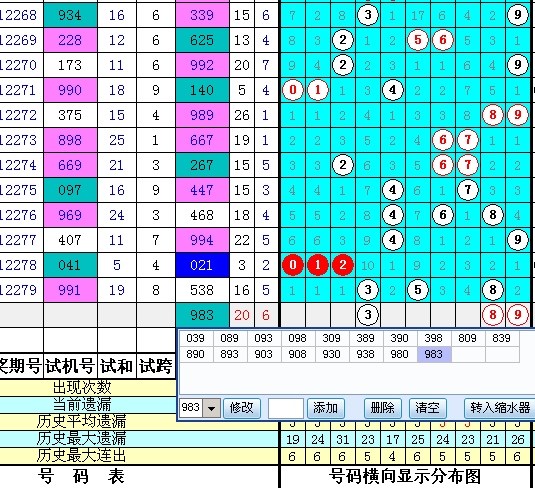Click the red circled 5 in row 12269
The height and width of the screenshot is (488, 535).
pyautogui.click(x=418, y=40)
